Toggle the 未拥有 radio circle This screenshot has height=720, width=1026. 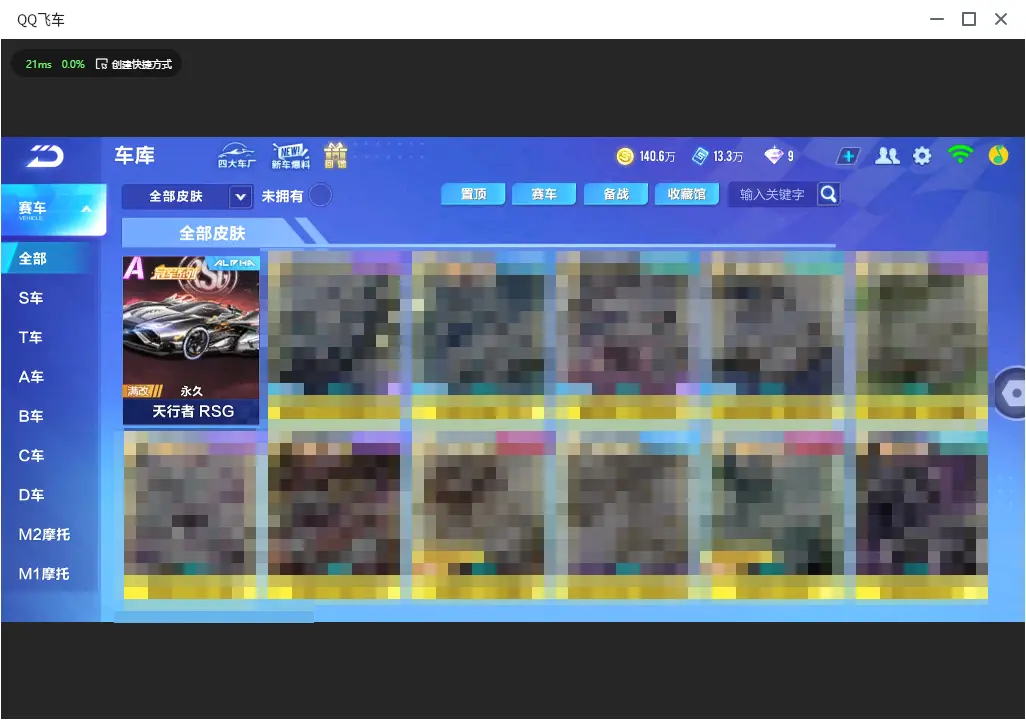320,195
